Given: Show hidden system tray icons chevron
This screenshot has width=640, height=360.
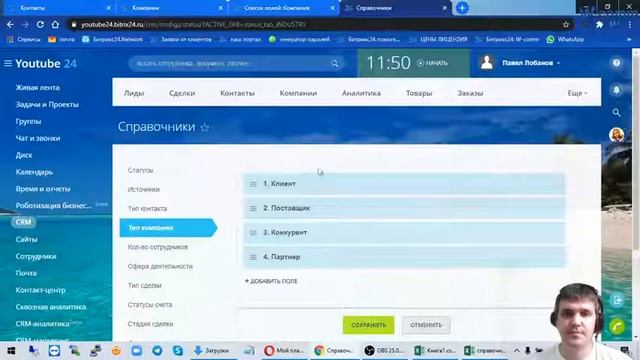Looking at the screenshot, I should coord(516,350).
